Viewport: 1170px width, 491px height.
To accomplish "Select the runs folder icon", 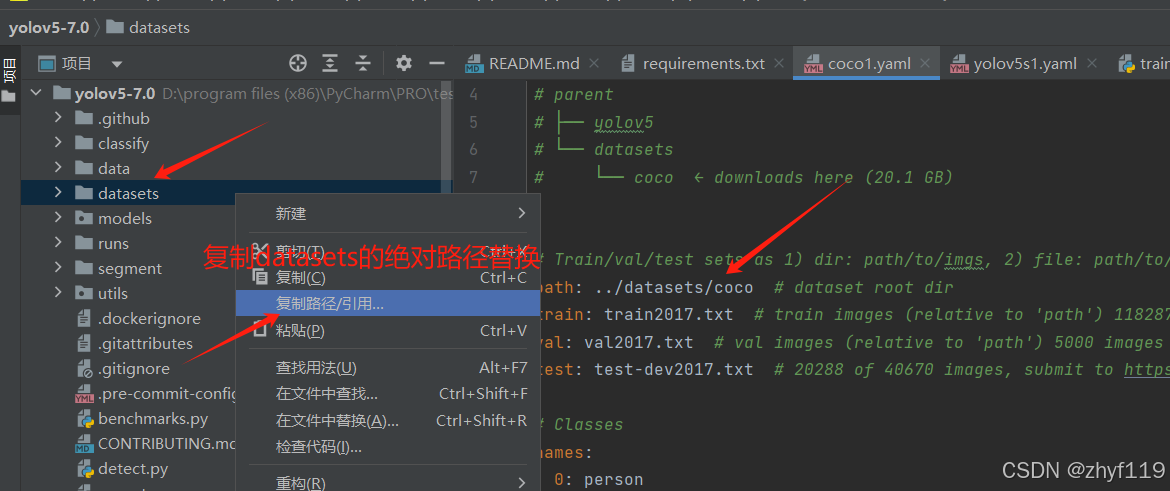I will [x=84, y=243].
